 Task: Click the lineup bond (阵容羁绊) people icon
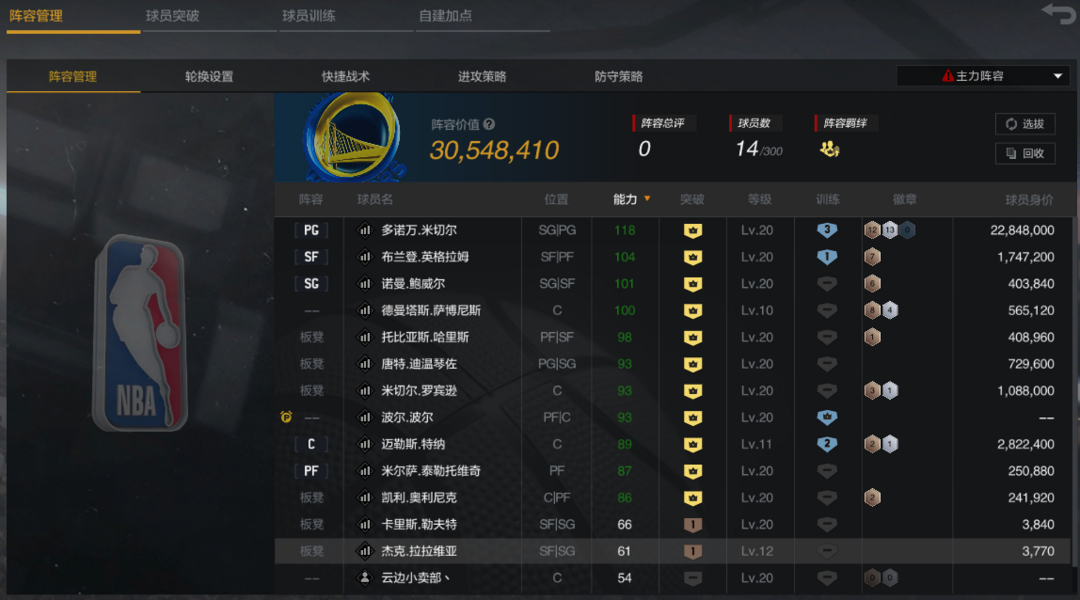[x=829, y=149]
